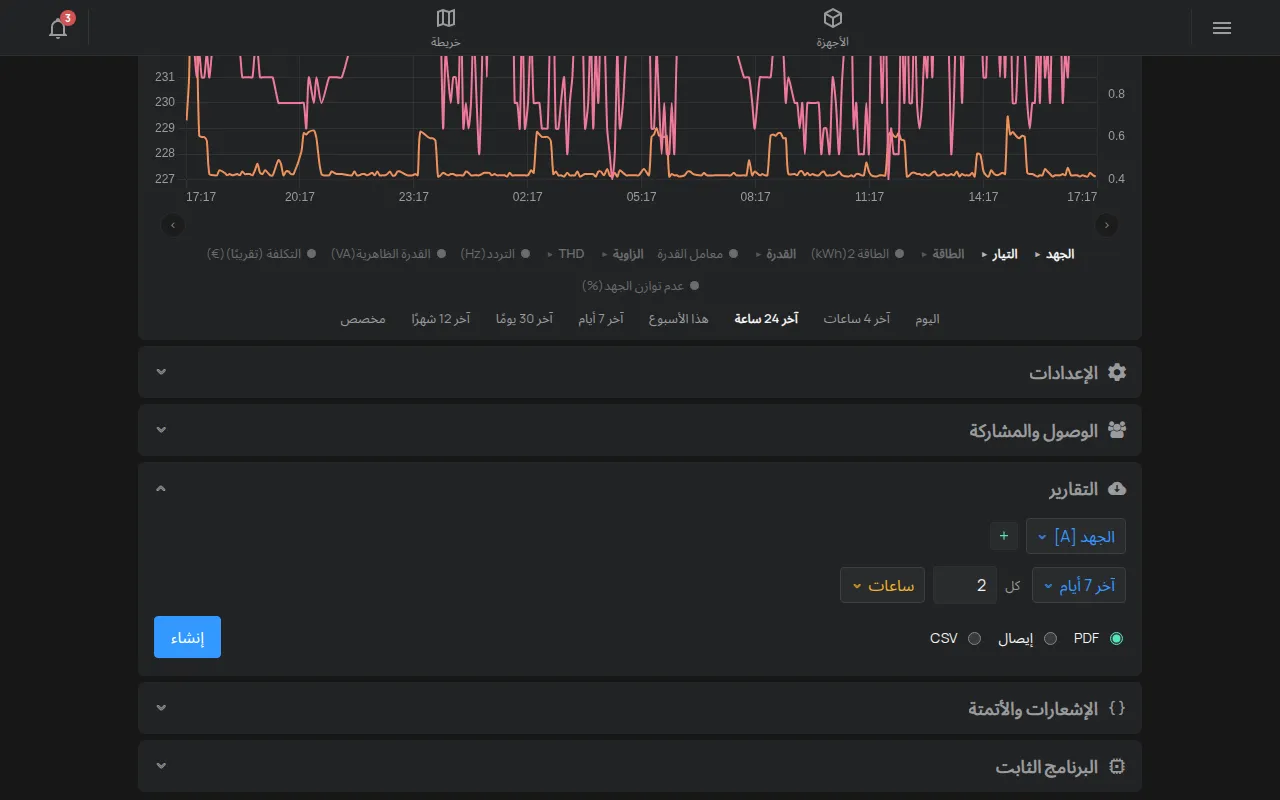Add another report metric with plus button
Image resolution: width=1280 pixels, height=800 pixels.
click(1004, 536)
